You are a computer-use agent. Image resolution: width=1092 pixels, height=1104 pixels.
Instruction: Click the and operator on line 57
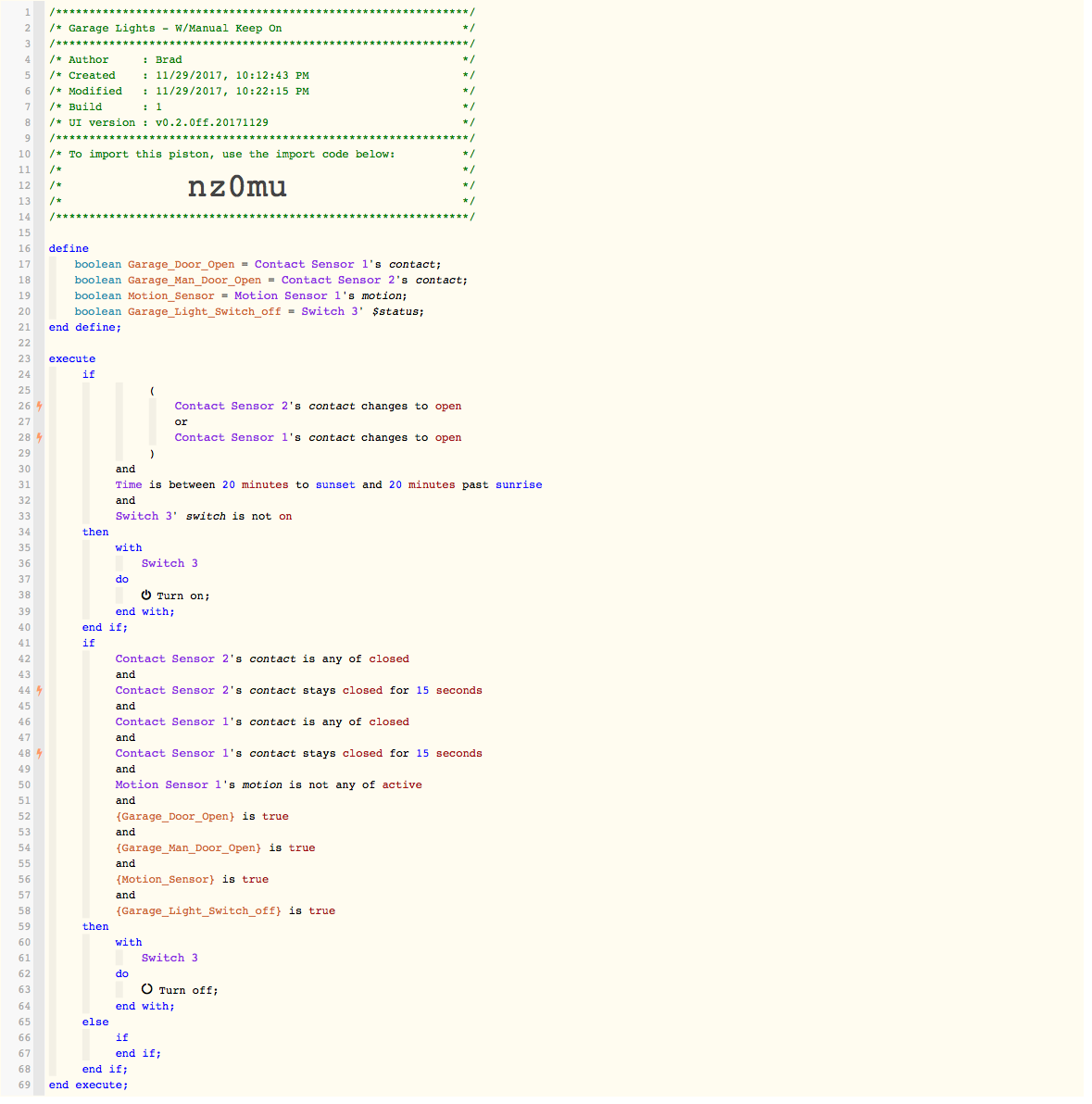pos(125,896)
